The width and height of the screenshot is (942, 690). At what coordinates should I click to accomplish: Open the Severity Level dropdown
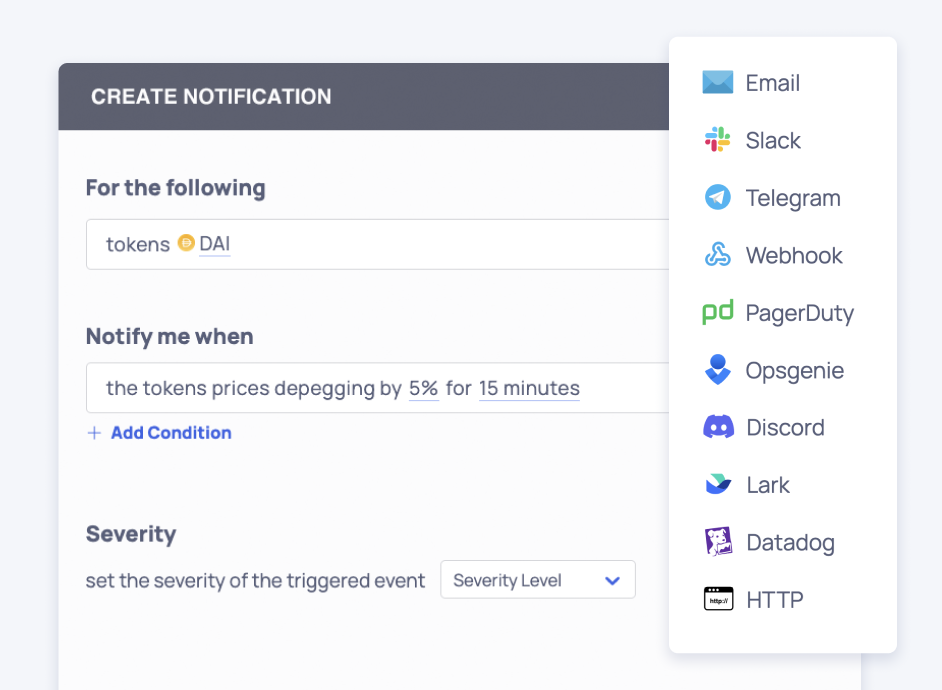[x=537, y=580]
